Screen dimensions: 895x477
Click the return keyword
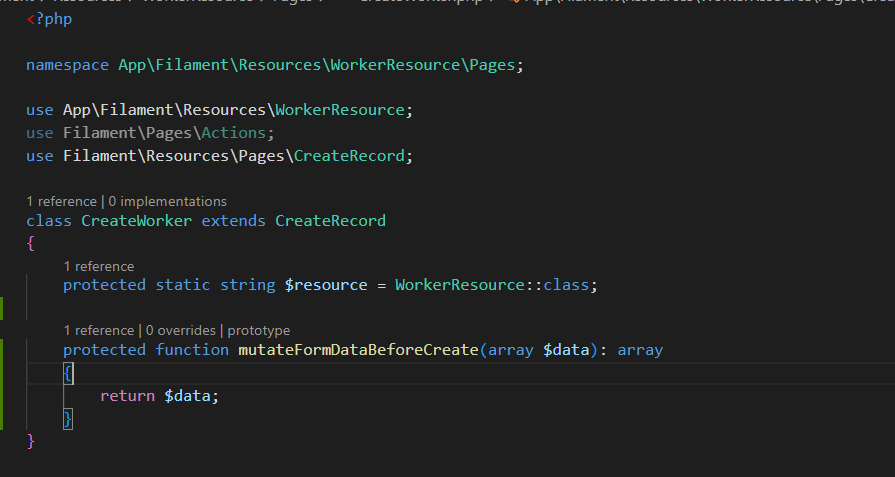coord(127,396)
